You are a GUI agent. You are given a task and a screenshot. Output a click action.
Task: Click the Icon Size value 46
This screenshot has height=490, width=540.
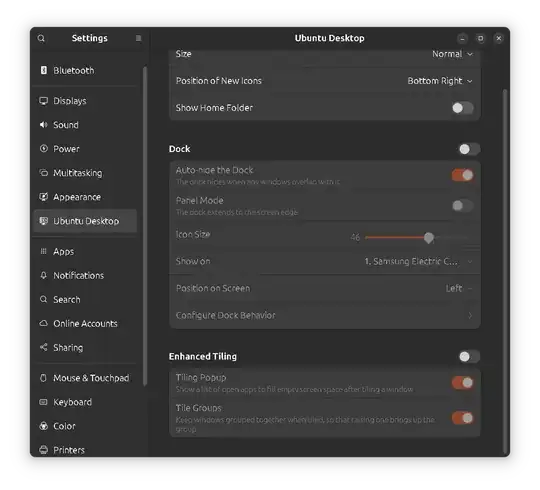click(355, 238)
